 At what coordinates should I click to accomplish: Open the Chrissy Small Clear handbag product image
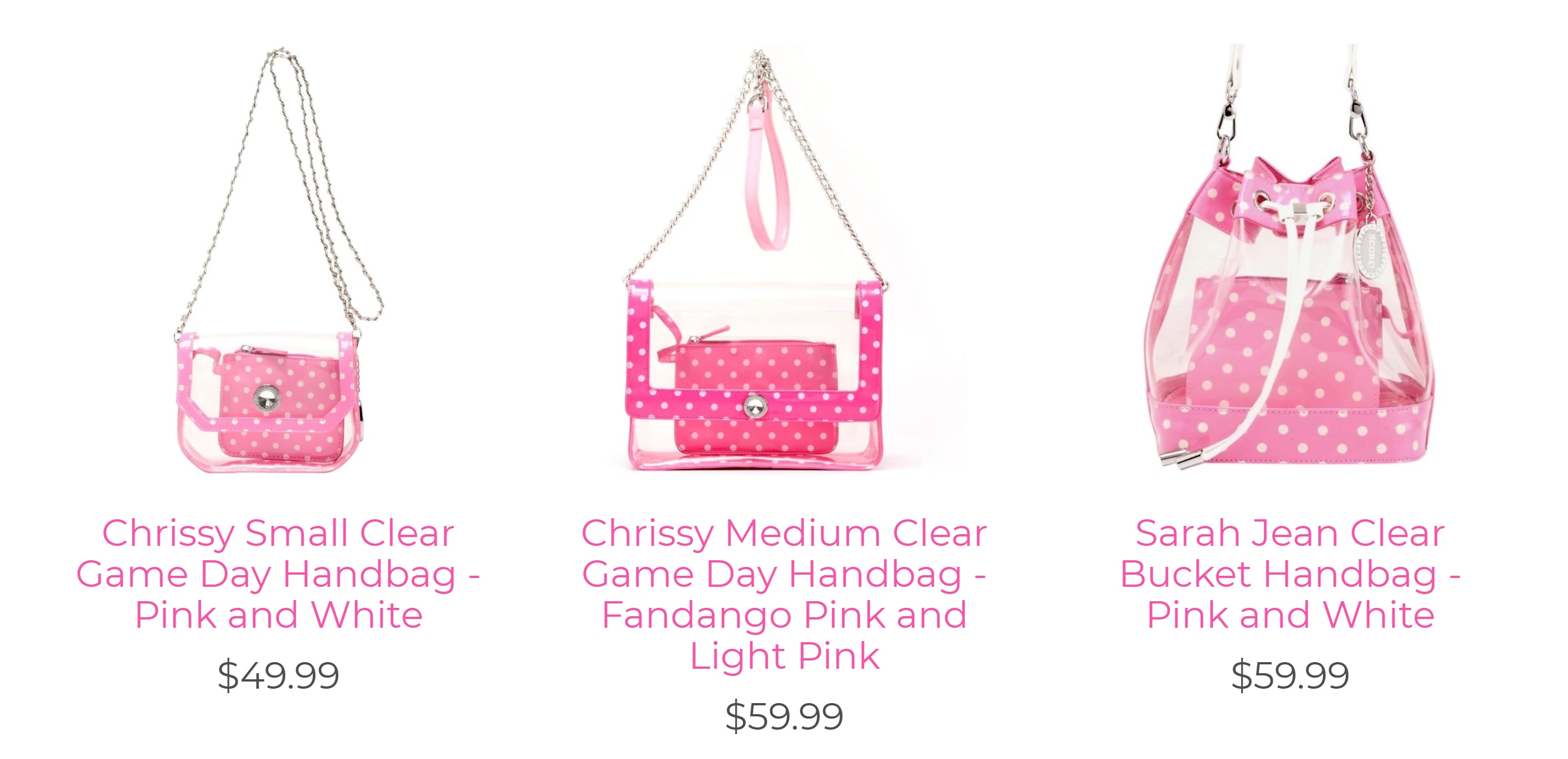pyautogui.click(x=278, y=260)
